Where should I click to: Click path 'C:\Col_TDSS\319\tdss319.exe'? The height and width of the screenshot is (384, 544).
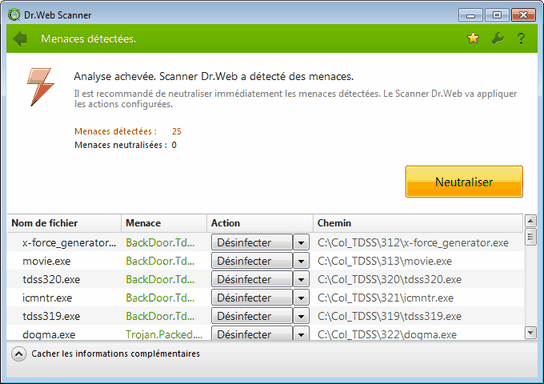[x=389, y=316]
